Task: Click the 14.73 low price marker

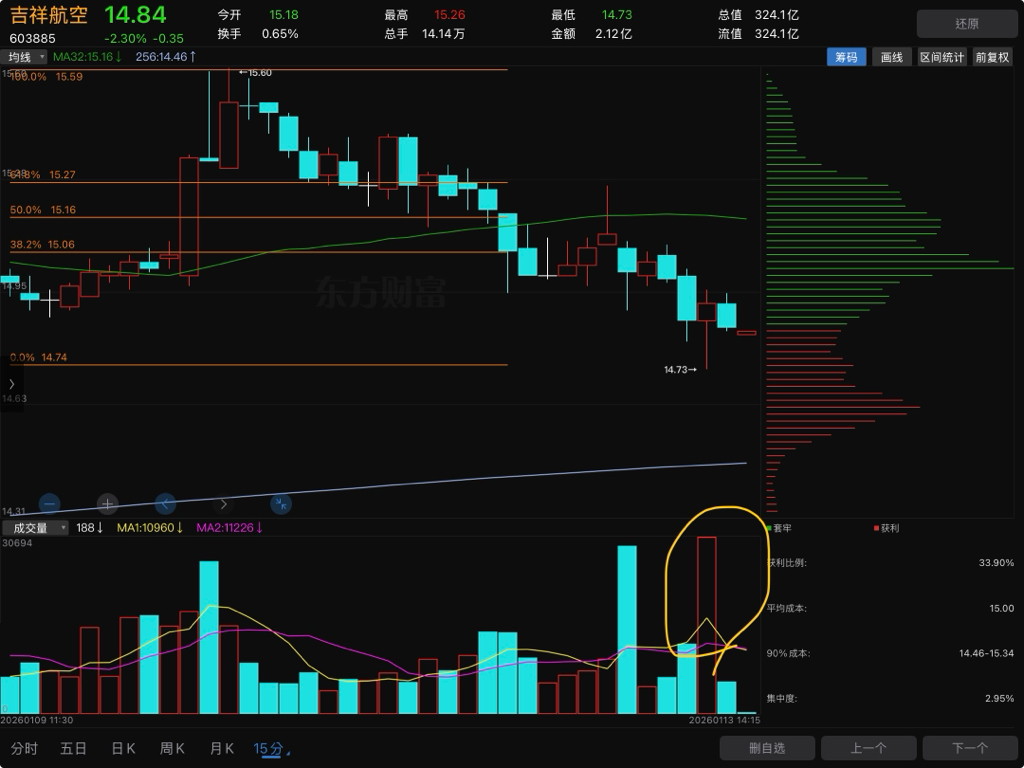Action: tap(680, 370)
